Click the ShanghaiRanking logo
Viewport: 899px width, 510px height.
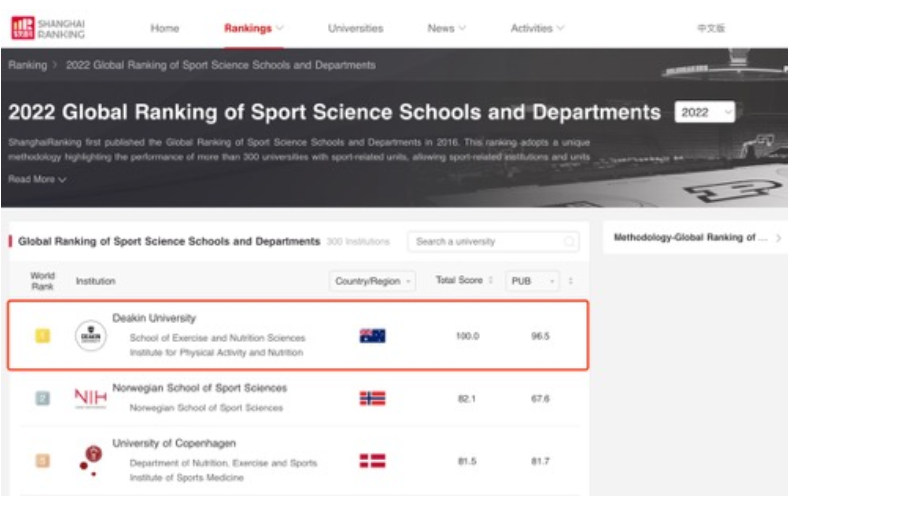(x=48, y=28)
